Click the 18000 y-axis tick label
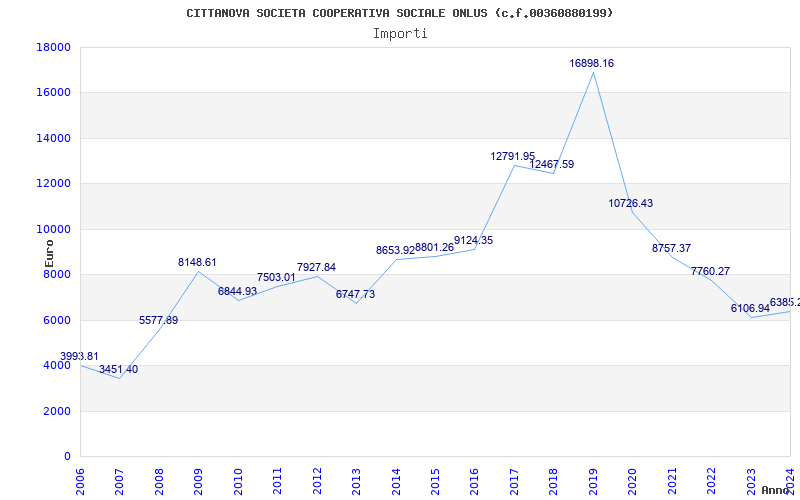Screen dimensions: 800x500 pyautogui.click(x=54, y=47)
